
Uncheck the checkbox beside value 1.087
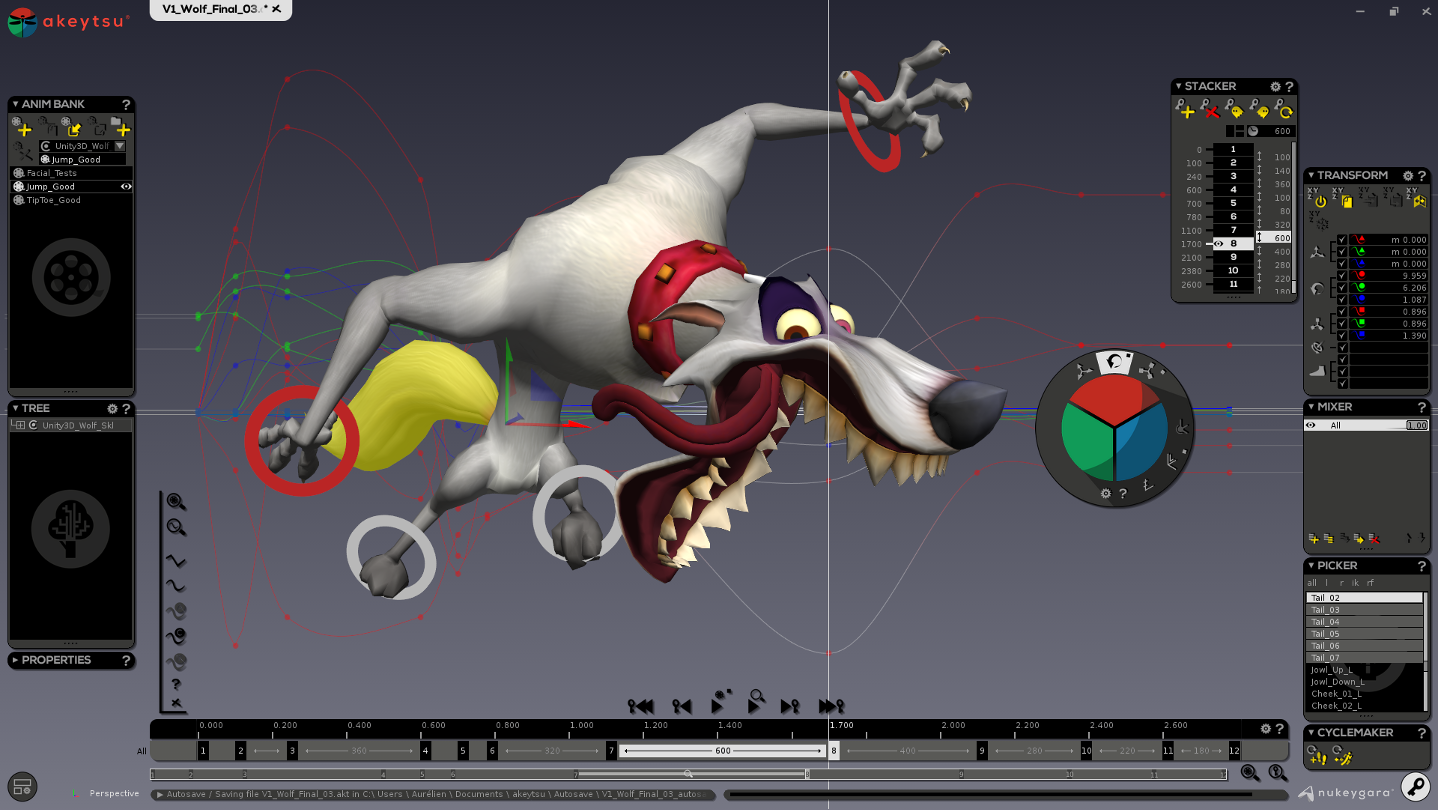click(x=1342, y=300)
